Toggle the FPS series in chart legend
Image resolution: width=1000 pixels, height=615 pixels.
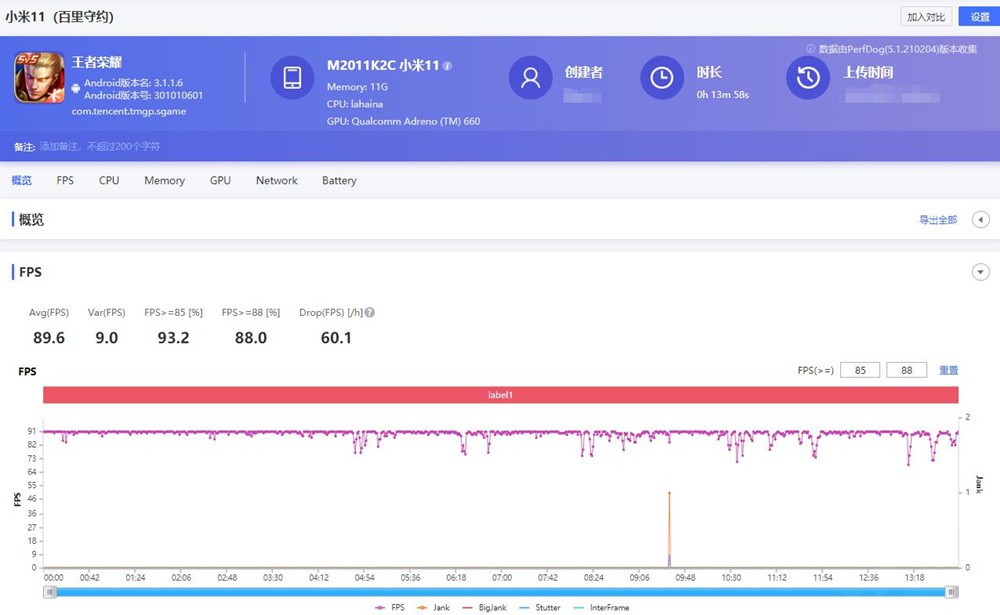[x=390, y=607]
